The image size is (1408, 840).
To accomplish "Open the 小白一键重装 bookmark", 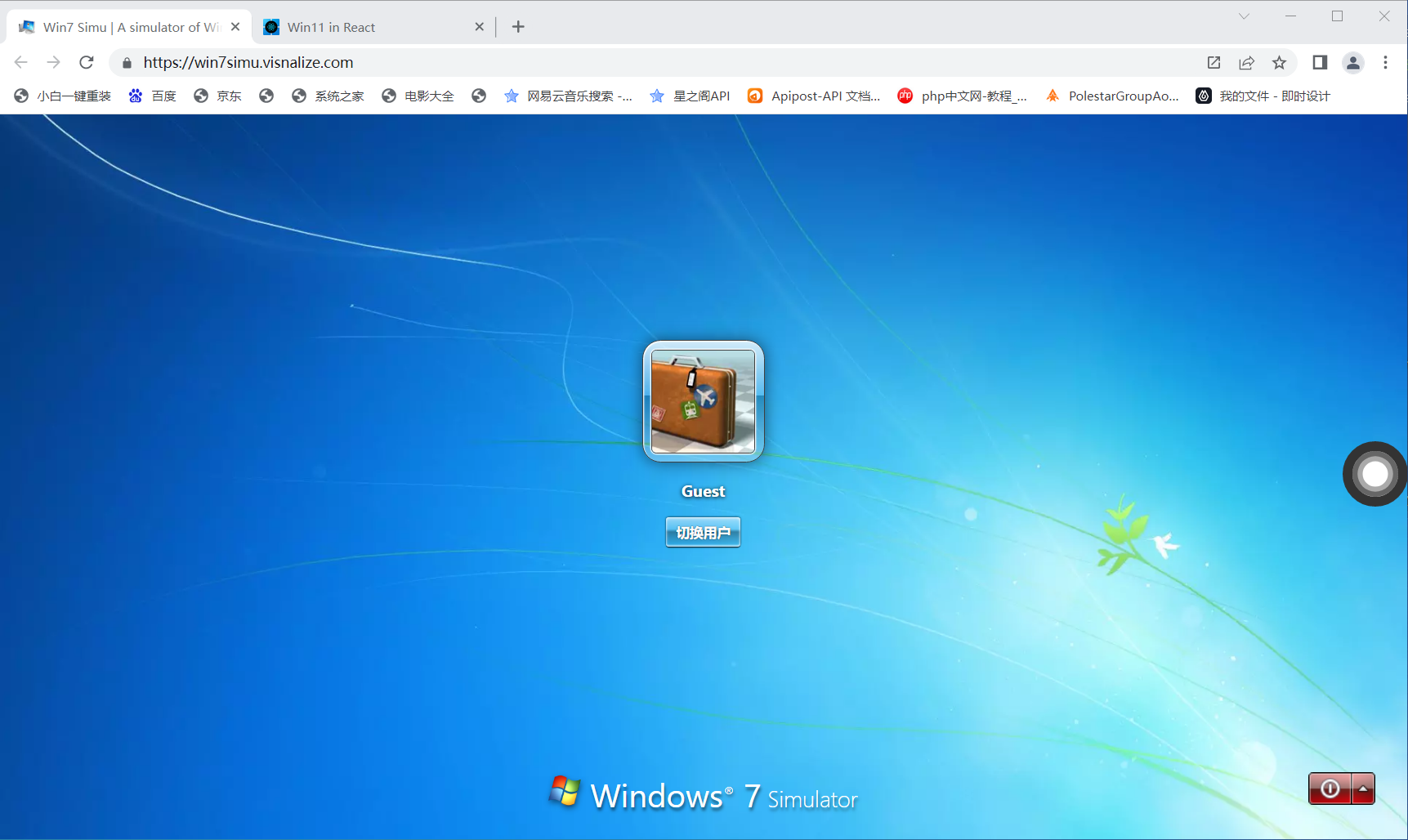I will (62, 96).
